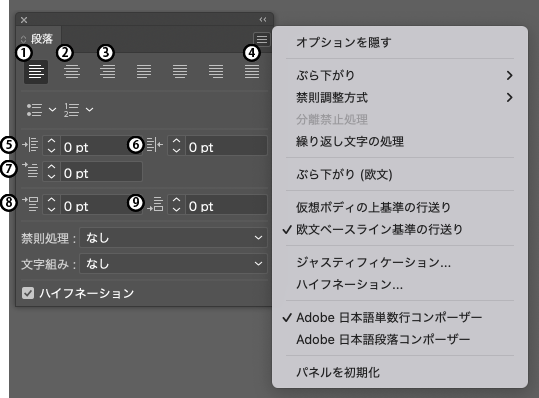Image resolution: width=539 pixels, height=398 pixels.
Task: Adjust the first-line indent stepper arrows
Action: click(52, 172)
